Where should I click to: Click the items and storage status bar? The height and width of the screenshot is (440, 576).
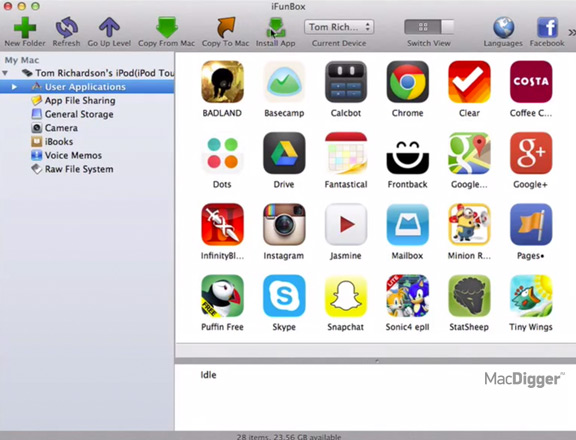pyautogui.click(x=288, y=437)
